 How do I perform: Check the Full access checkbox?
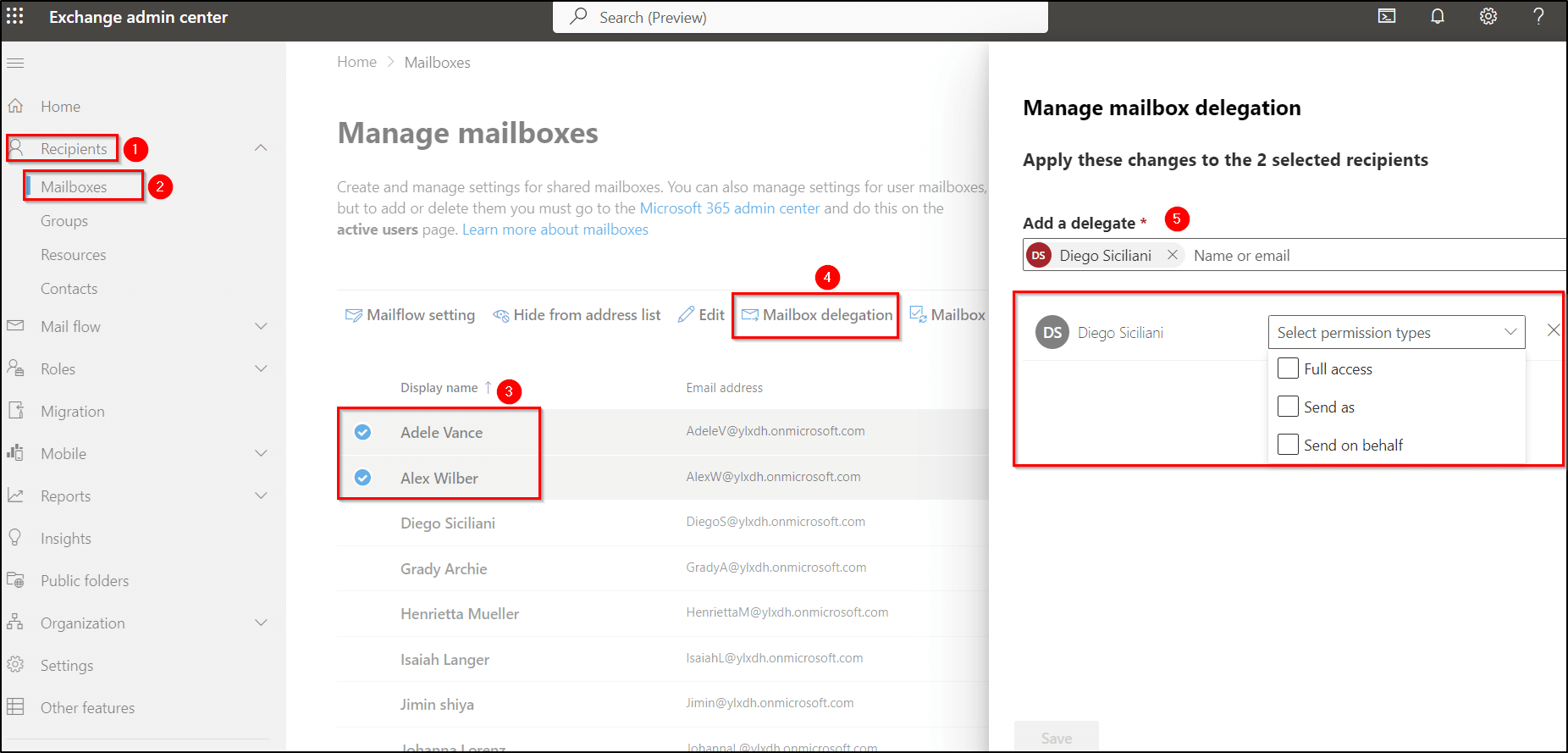1288,368
